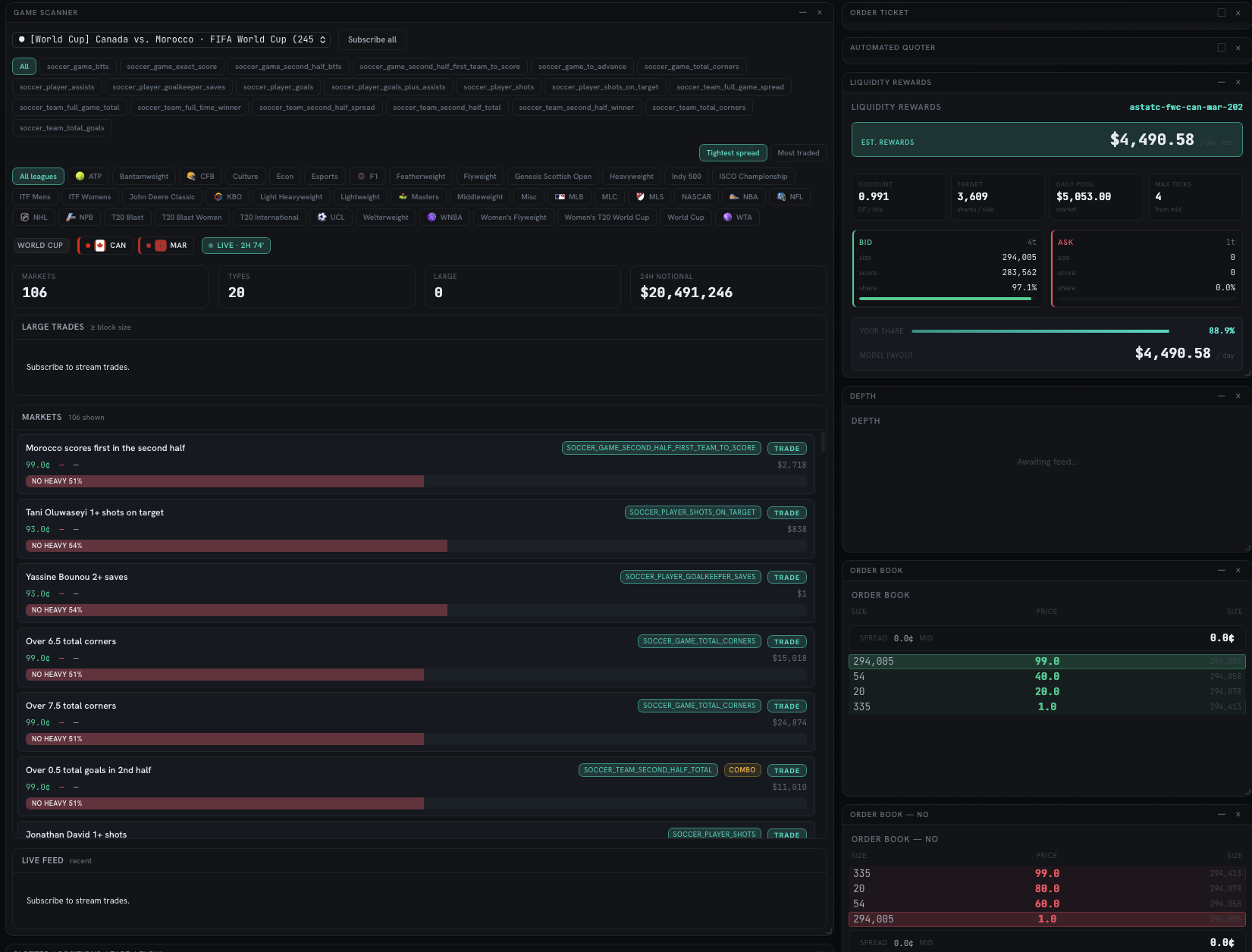Filter leagues by MLB logo chip
The image size is (1252, 952).
pyautogui.click(x=569, y=197)
